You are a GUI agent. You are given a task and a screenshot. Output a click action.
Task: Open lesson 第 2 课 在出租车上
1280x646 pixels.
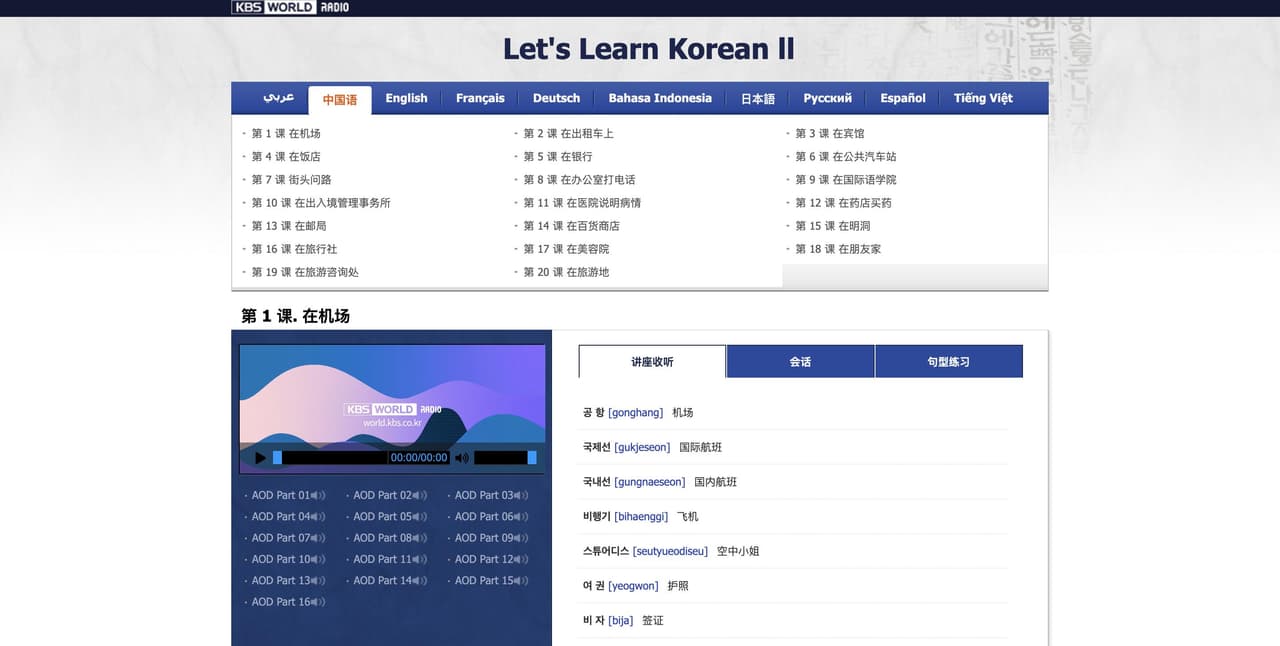(x=568, y=133)
